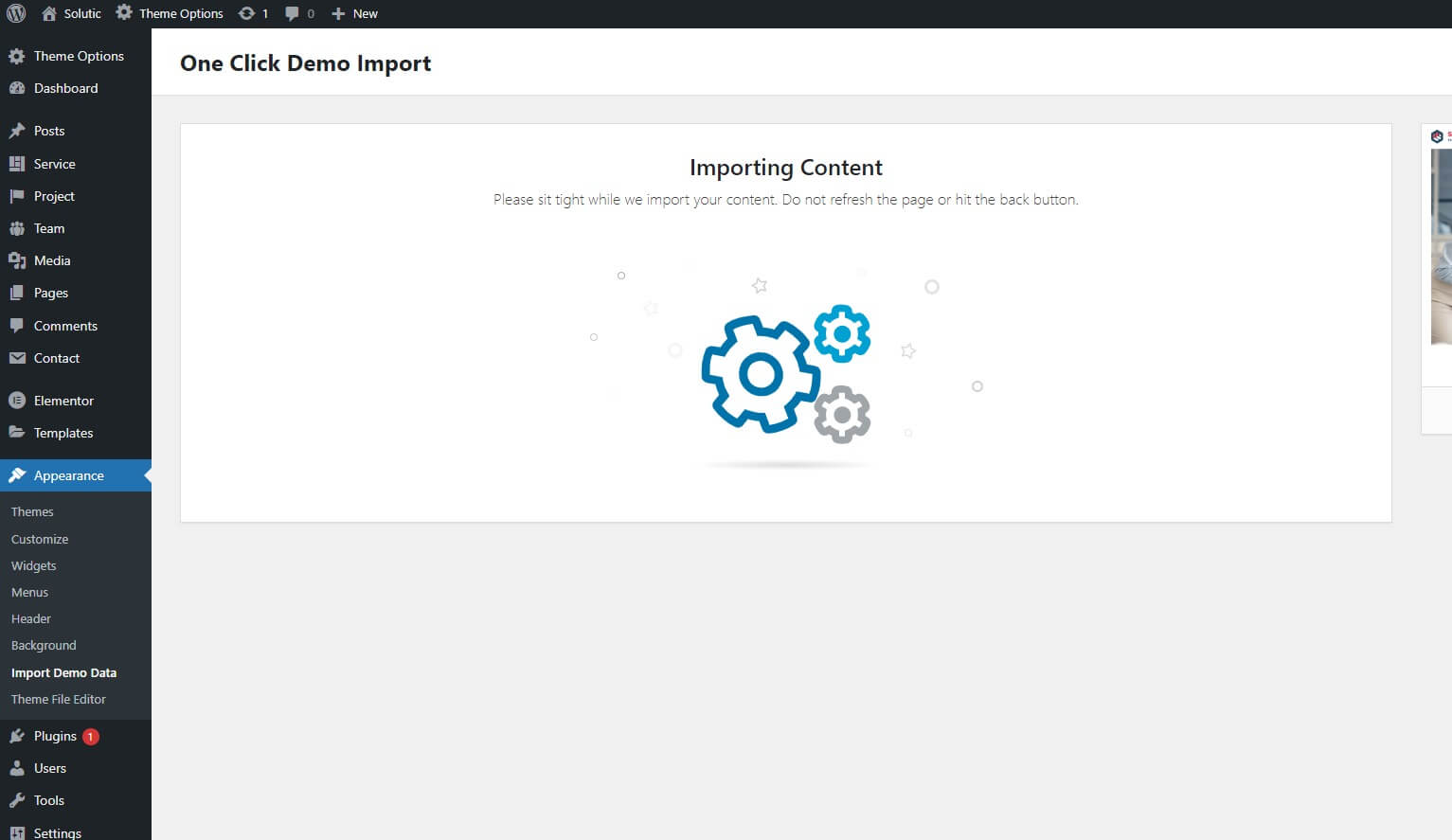1452x840 pixels.
Task: Click the WordPress logo icon
Action: (x=16, y=13)
